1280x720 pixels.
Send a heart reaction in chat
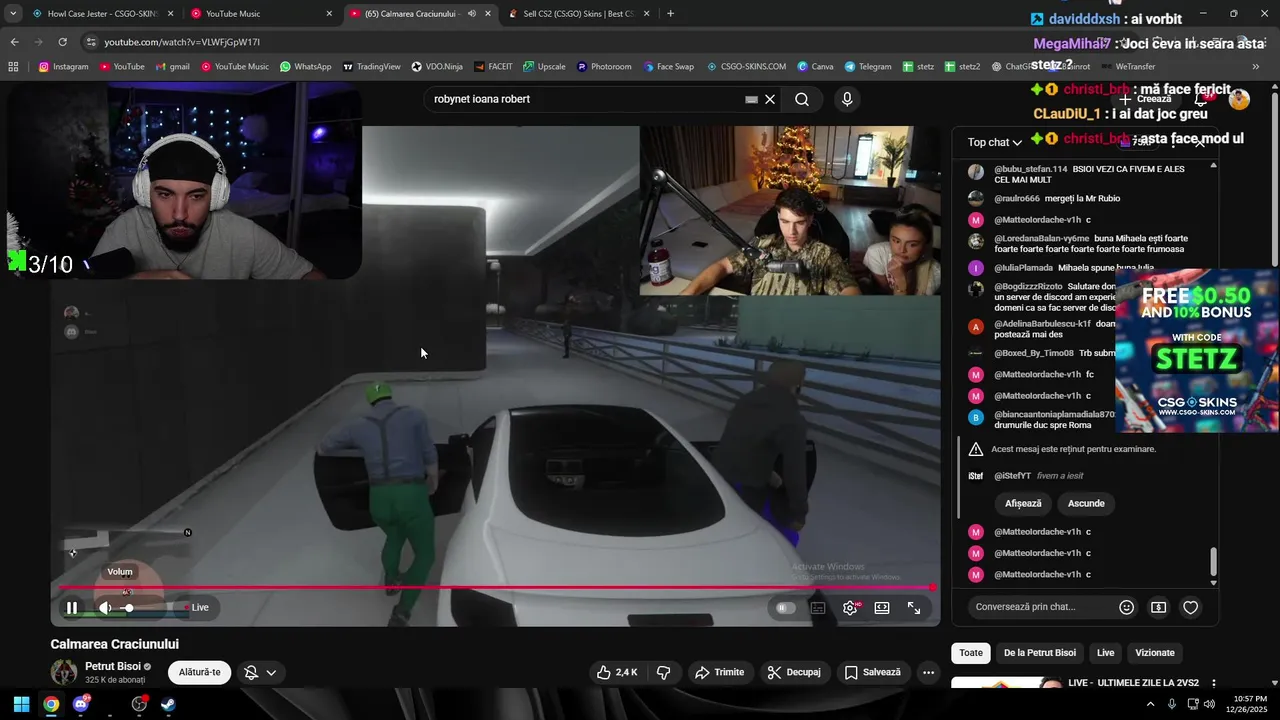[1190, 607]
